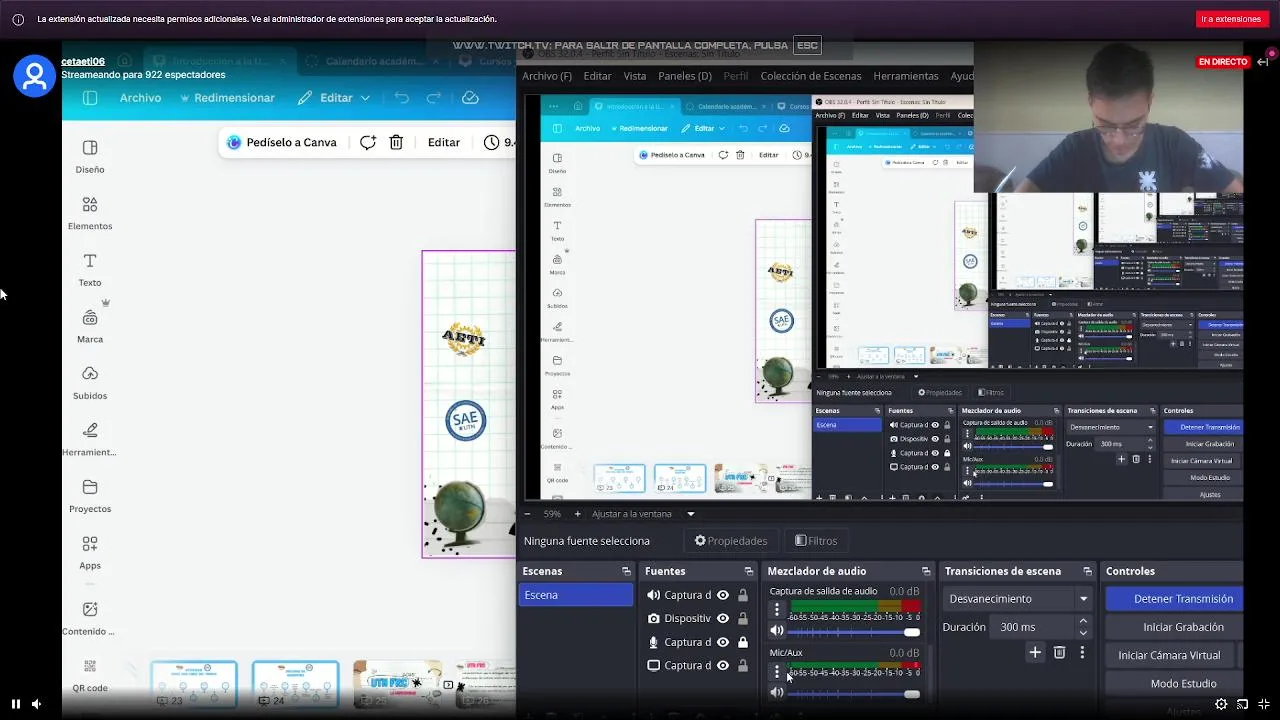The width and height of the screenshot is (1280, 720).
Task: Open Proyectos in Canva's sidebar
Action: (x=90, y=496)
